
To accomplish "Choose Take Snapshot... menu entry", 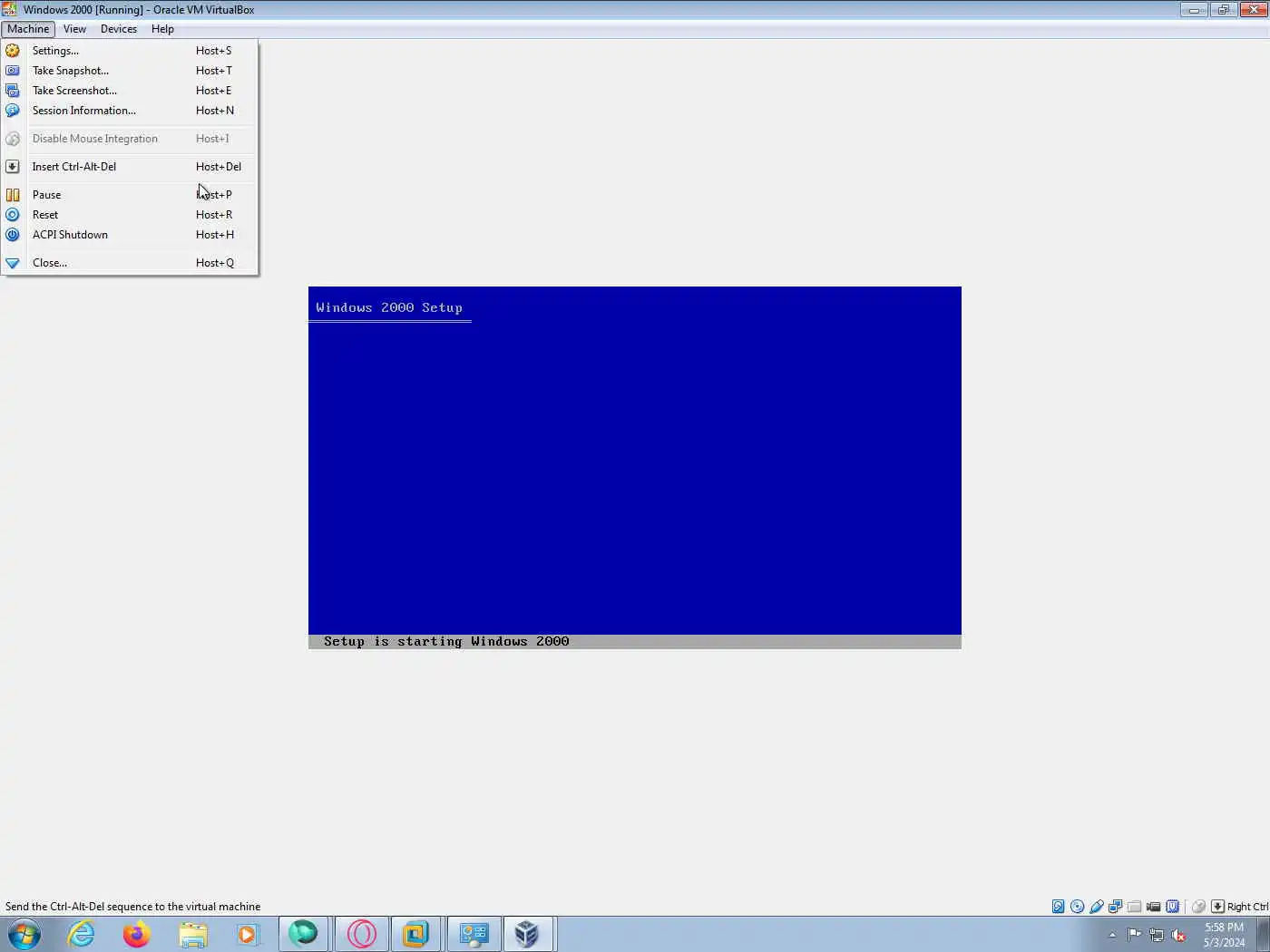I will coord(130,71).
